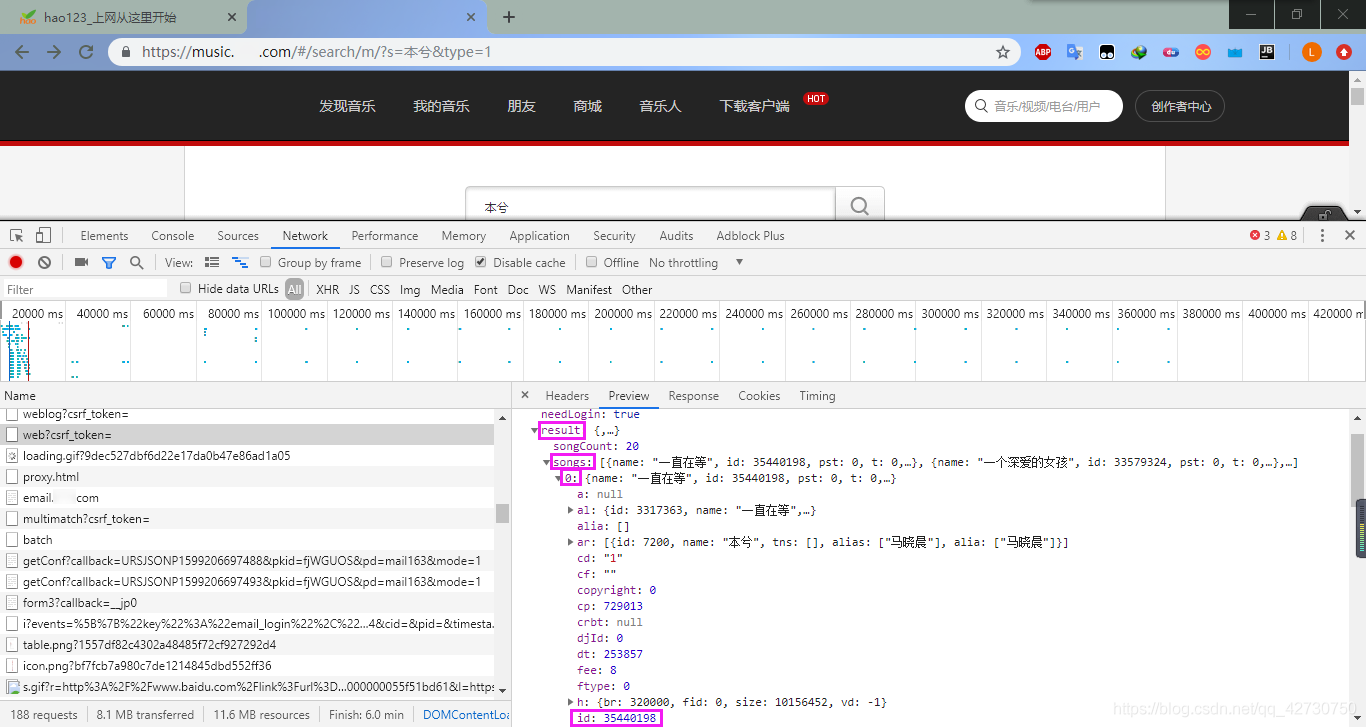Click the record network log button

[16, 262]
